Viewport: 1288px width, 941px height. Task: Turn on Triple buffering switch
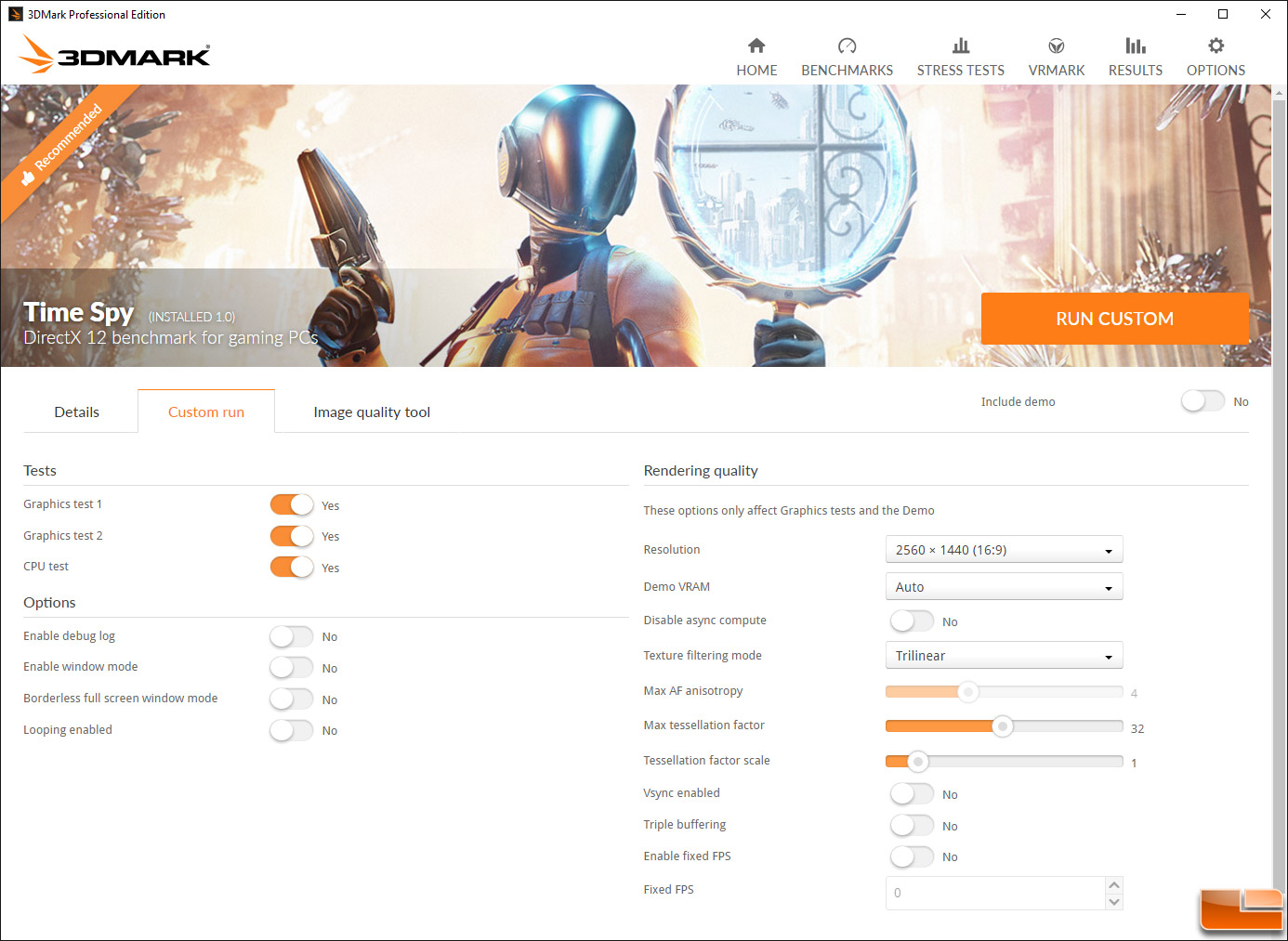click(912, 825)
